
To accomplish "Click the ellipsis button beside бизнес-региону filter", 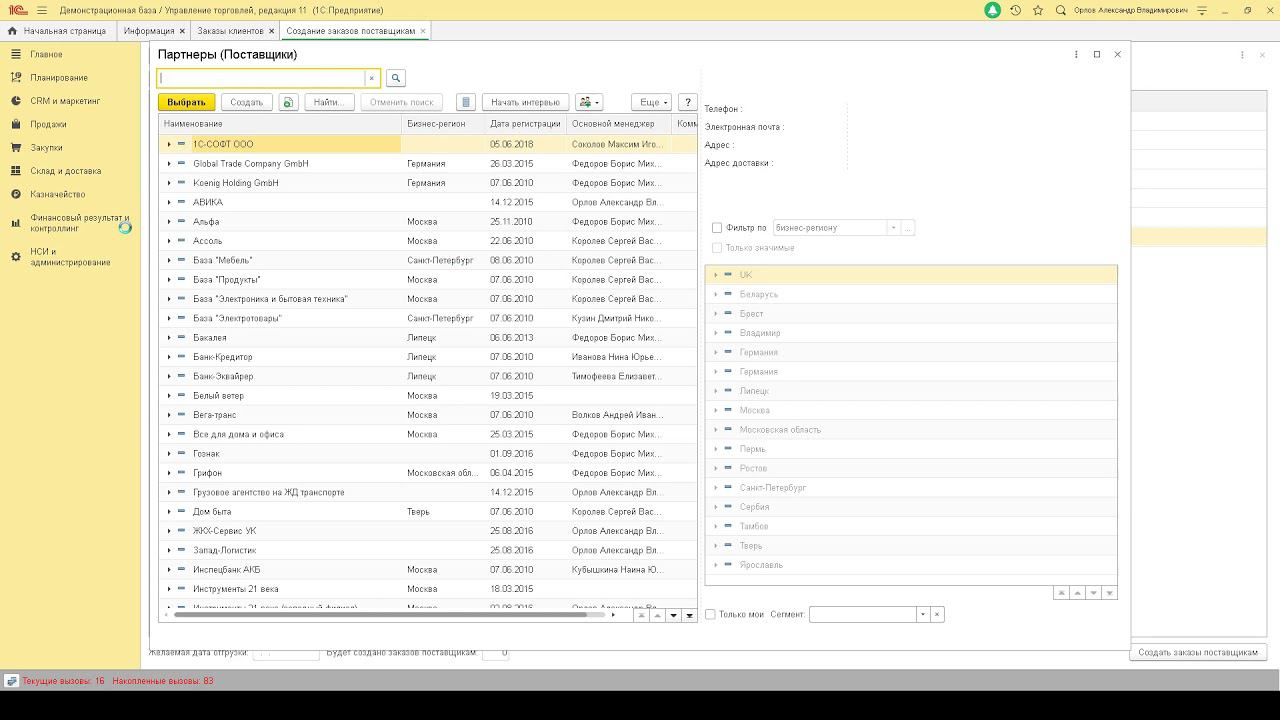I will (x=908, y=228).
